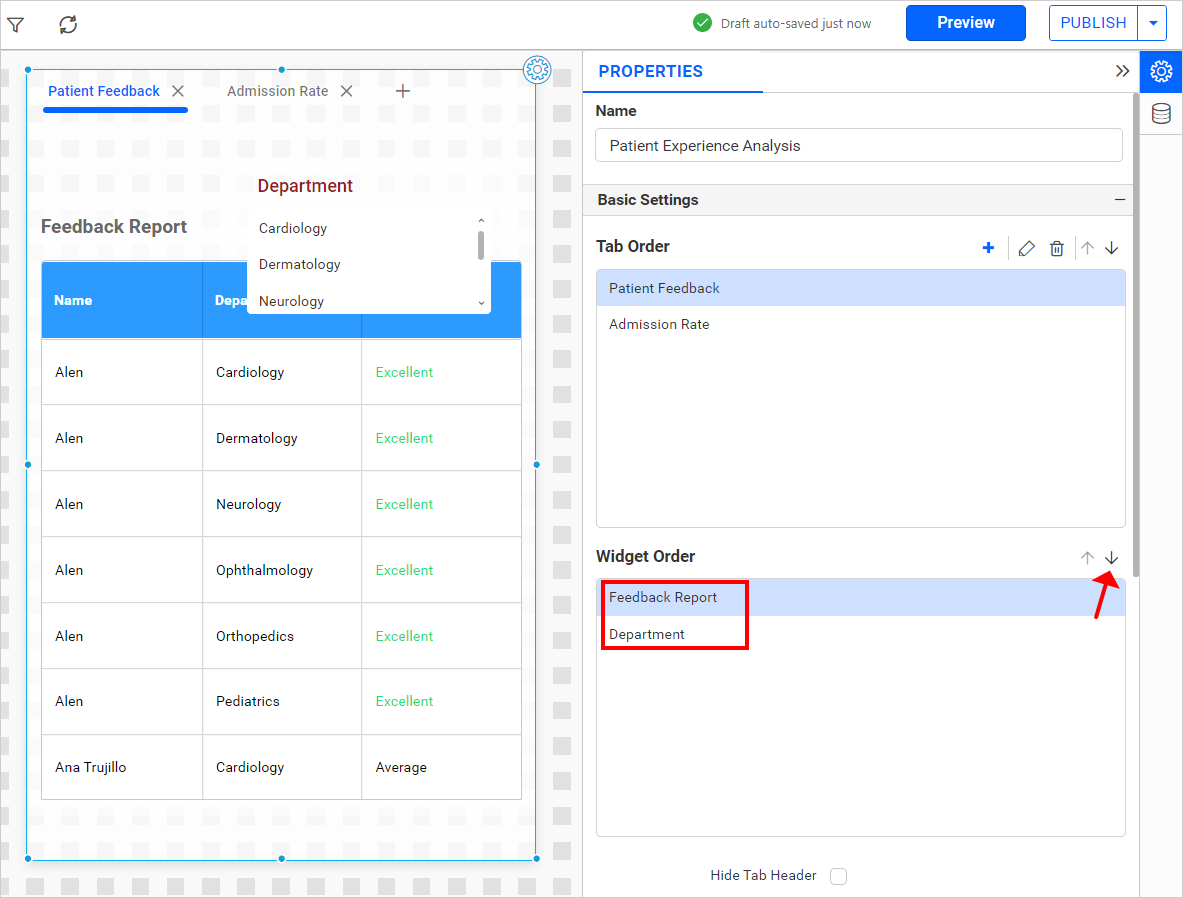Click the edit pencil icon in Tab Order

tap(1026, 248)
